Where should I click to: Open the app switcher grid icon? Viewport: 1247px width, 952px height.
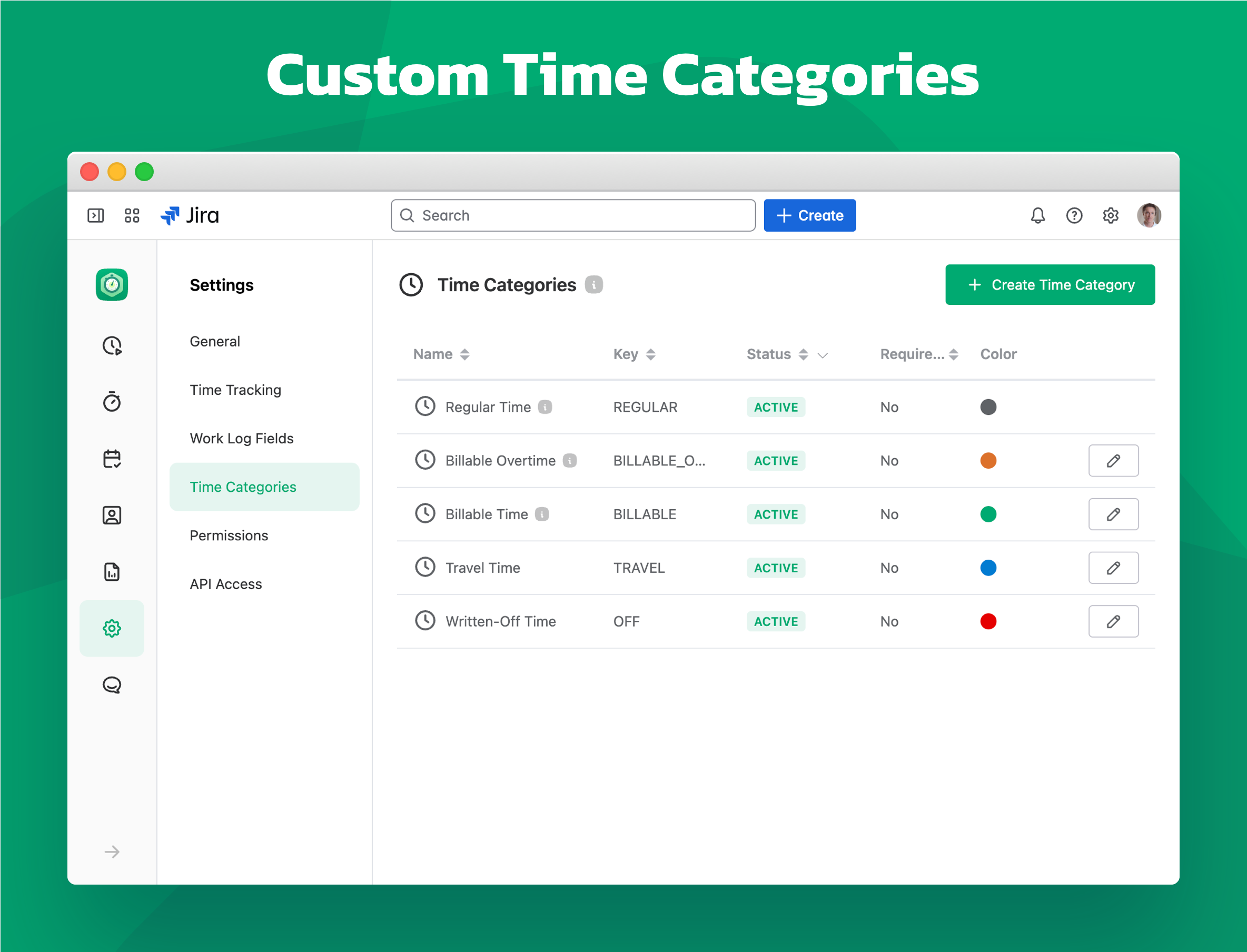pos(132,215)
